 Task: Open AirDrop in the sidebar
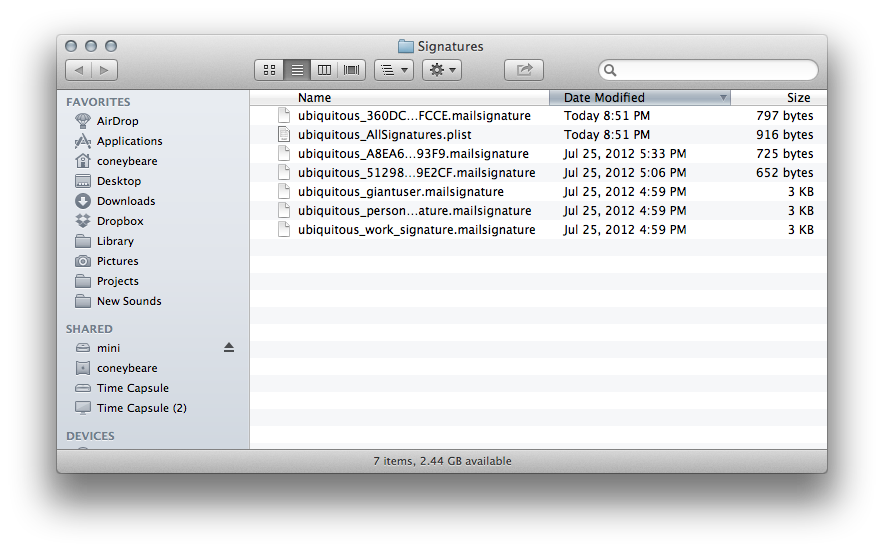click(117, 121)
